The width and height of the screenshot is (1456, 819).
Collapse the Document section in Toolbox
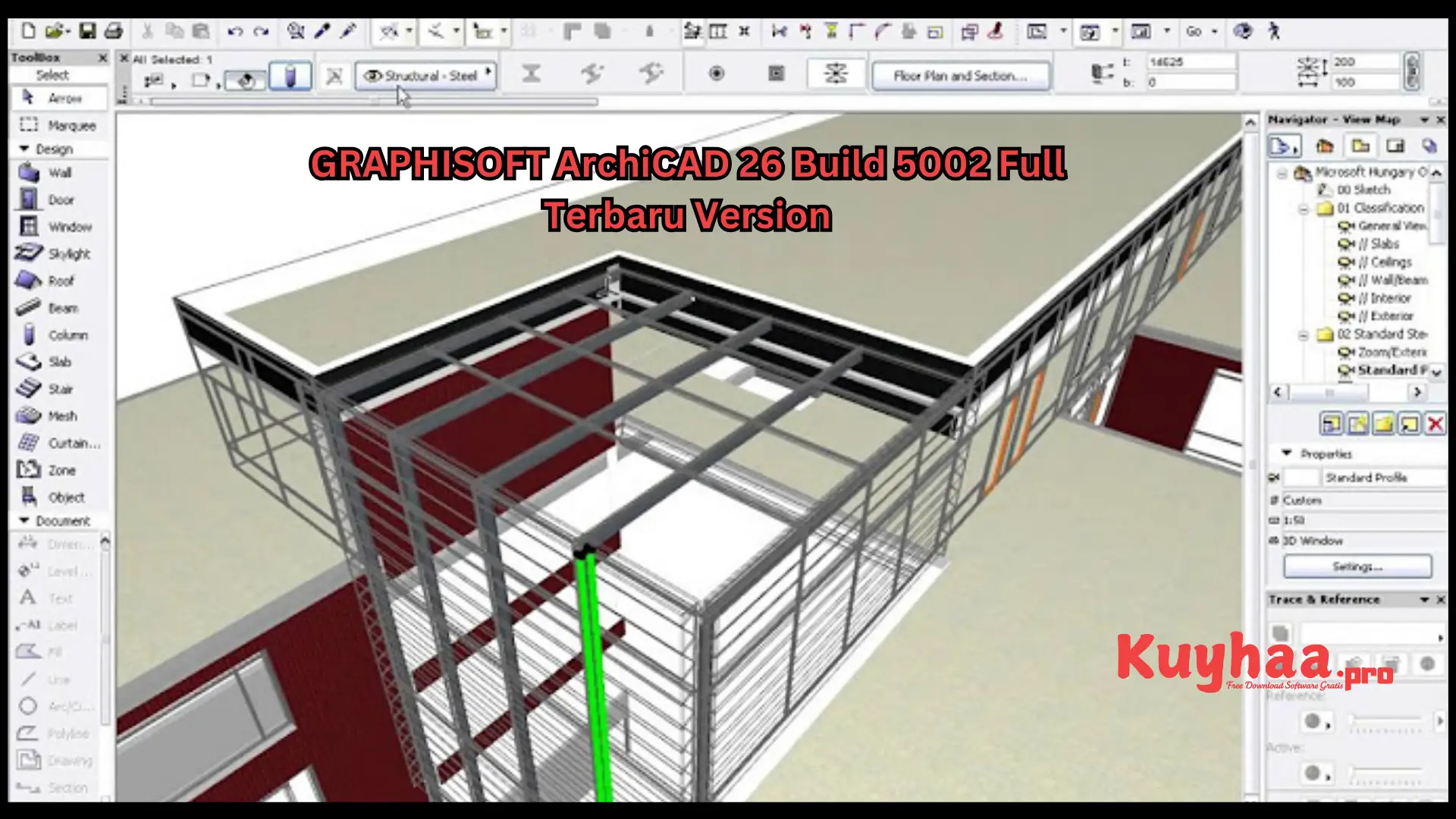24,521
